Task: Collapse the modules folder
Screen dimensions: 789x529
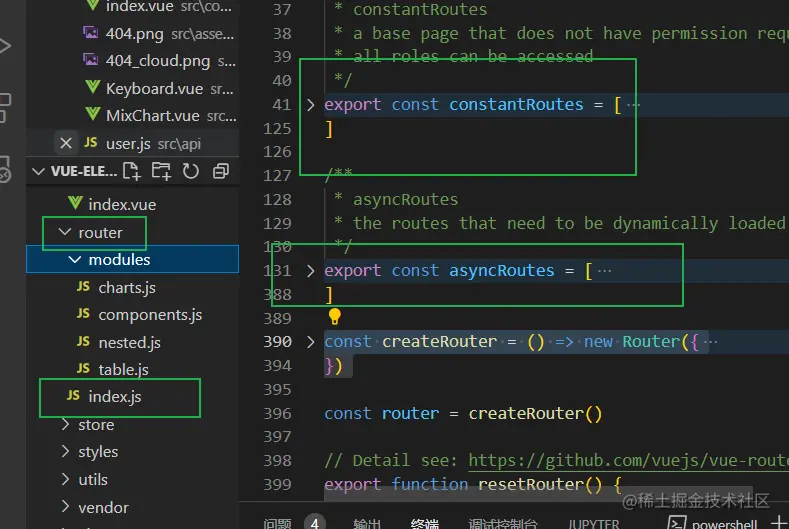Action: (74, 260)
